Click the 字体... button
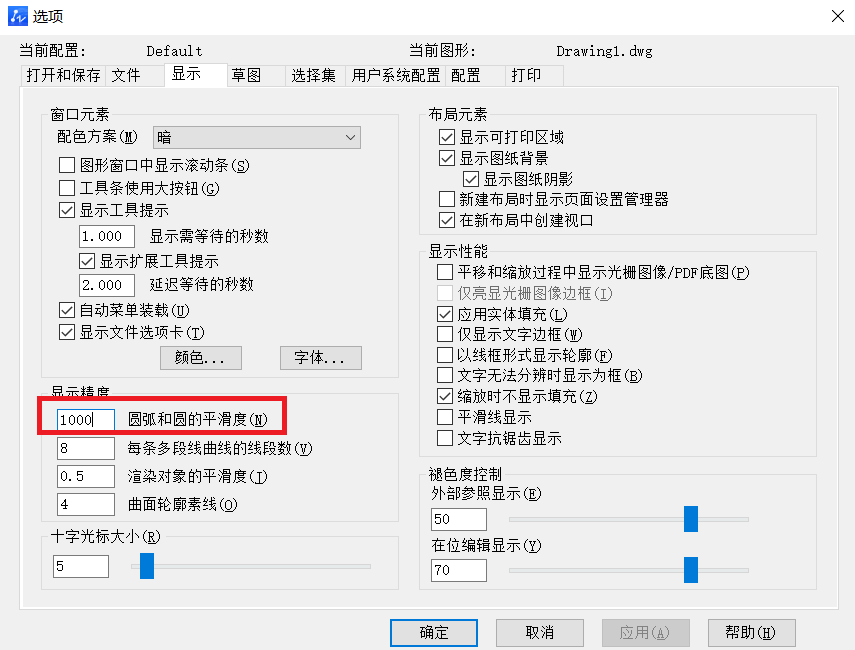 pyautogui.click(x=321, y=358)
